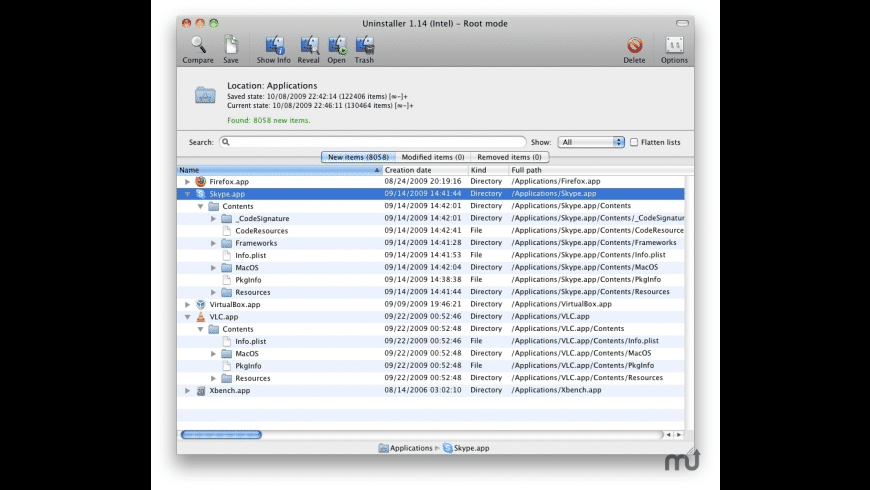Viewport: 870px width, 490px height.
Task: Collapse the VLC.app tree item
Action: (187, 317)
